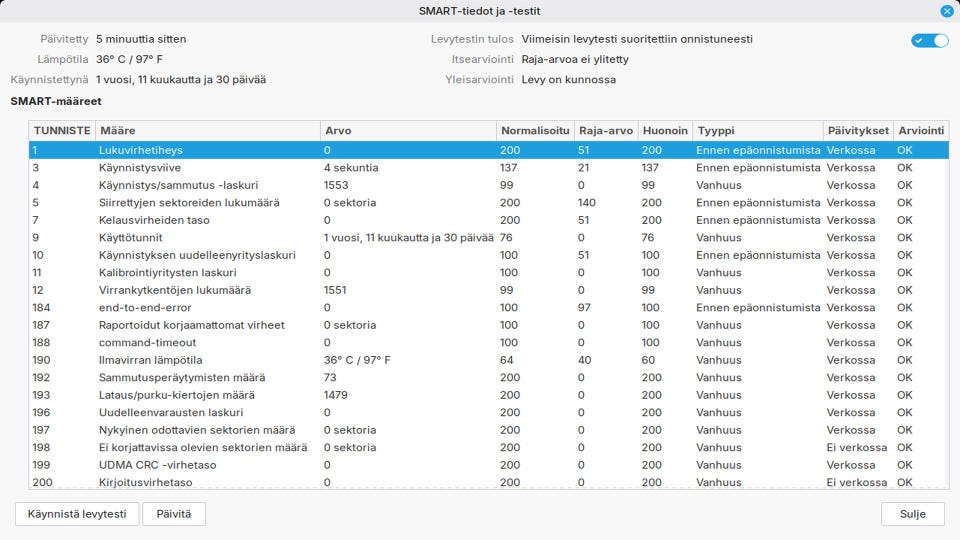This screenshot has height=540, width=960.
Task: Select the UDMA CRC -virhetaso row
Action: tap(489, 465)
